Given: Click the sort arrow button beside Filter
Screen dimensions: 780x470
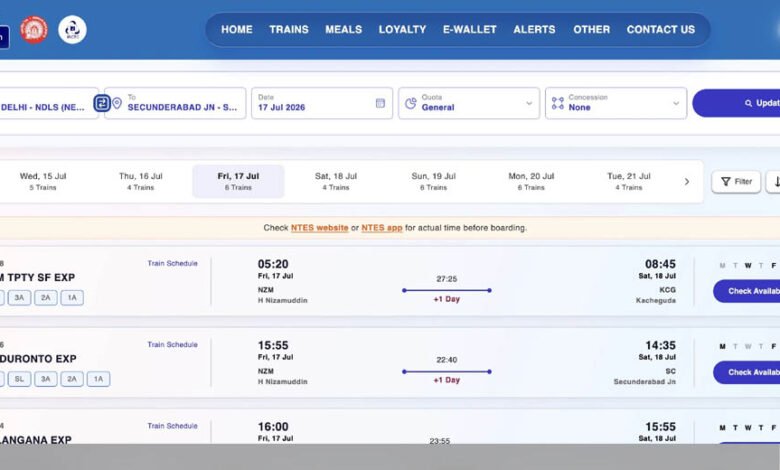Looking at the screenshot, I should [x=774, y=182].
